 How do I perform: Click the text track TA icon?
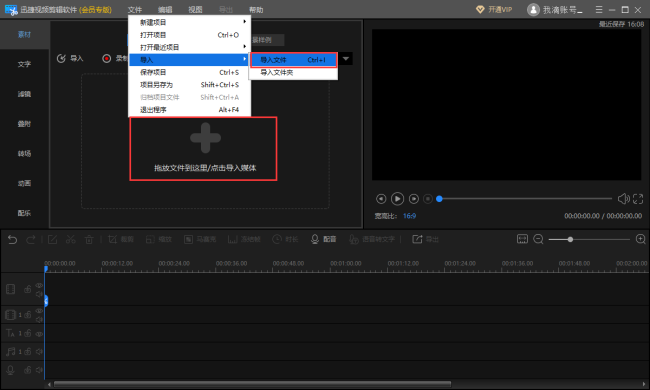pyautogui.click(x=10, y=333)
